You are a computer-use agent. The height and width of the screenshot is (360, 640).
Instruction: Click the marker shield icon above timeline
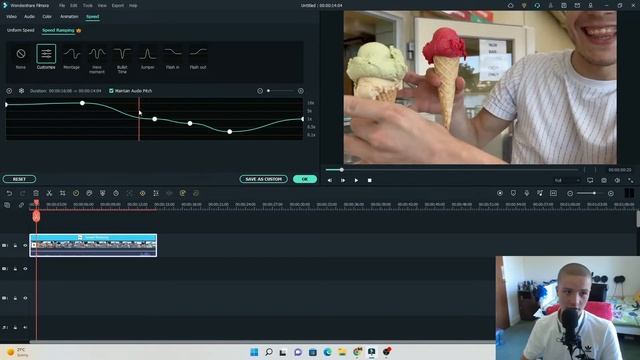pos(513,193)
